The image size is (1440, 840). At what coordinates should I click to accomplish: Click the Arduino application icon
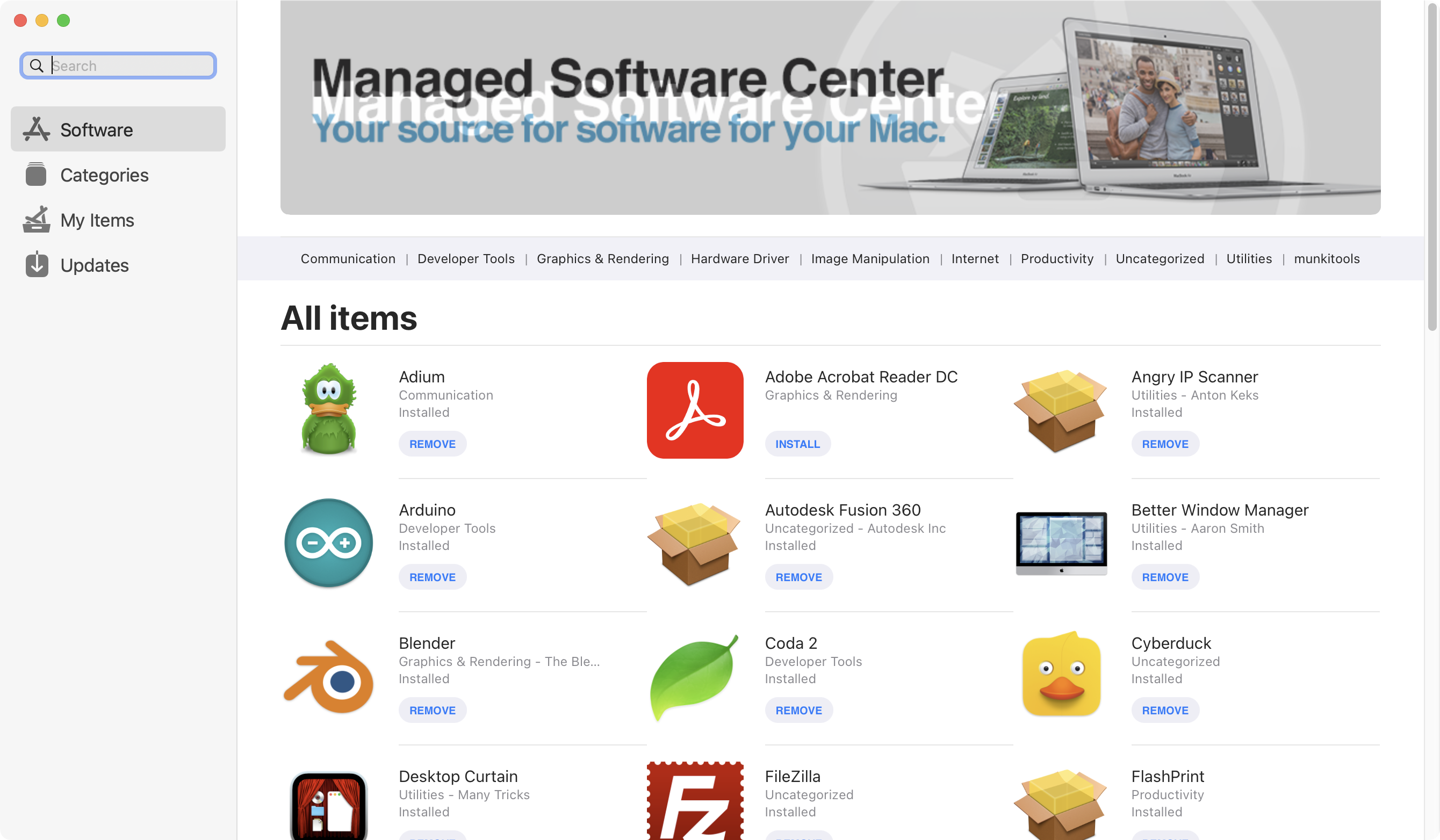point(329,543)
